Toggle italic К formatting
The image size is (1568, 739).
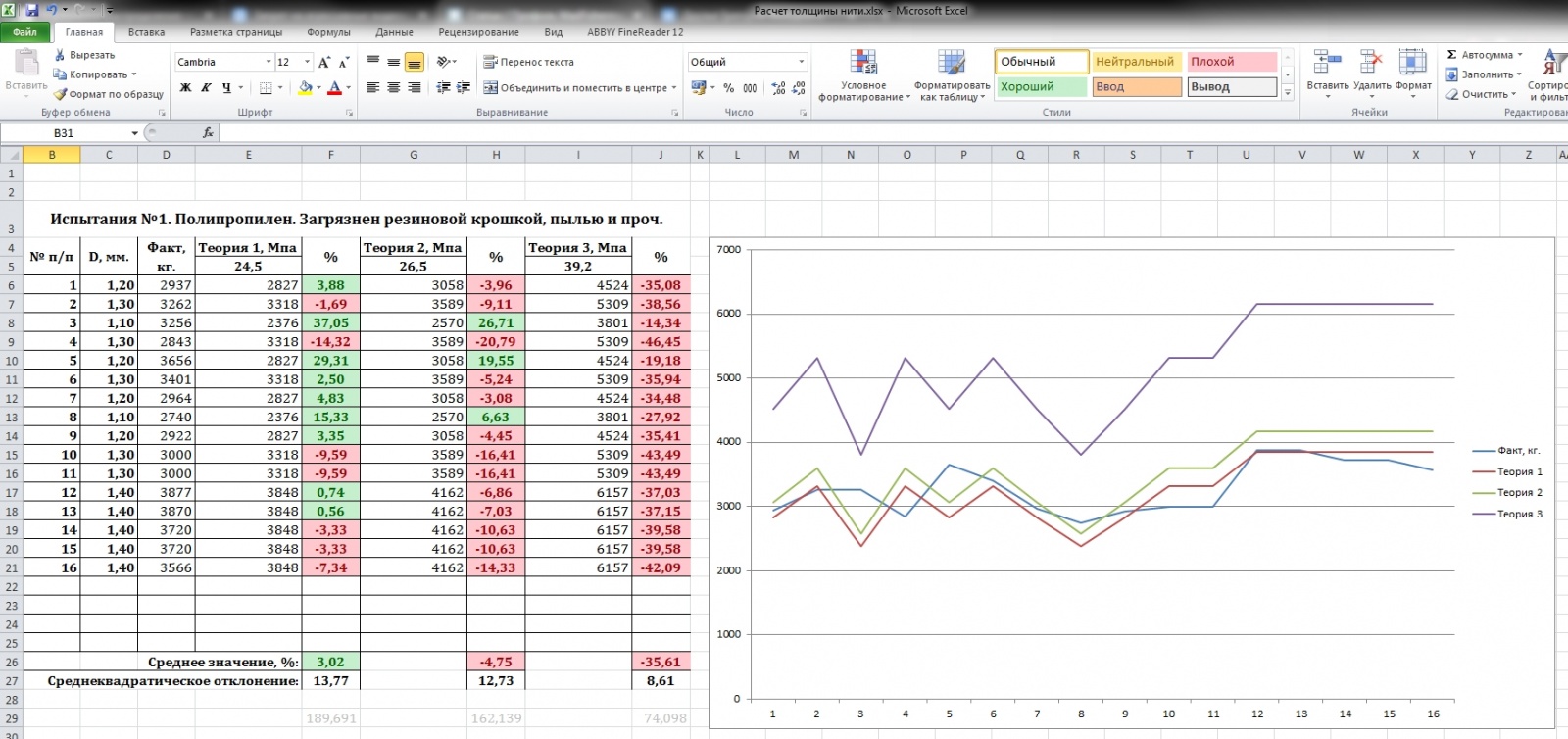click(x=206, y=87)
